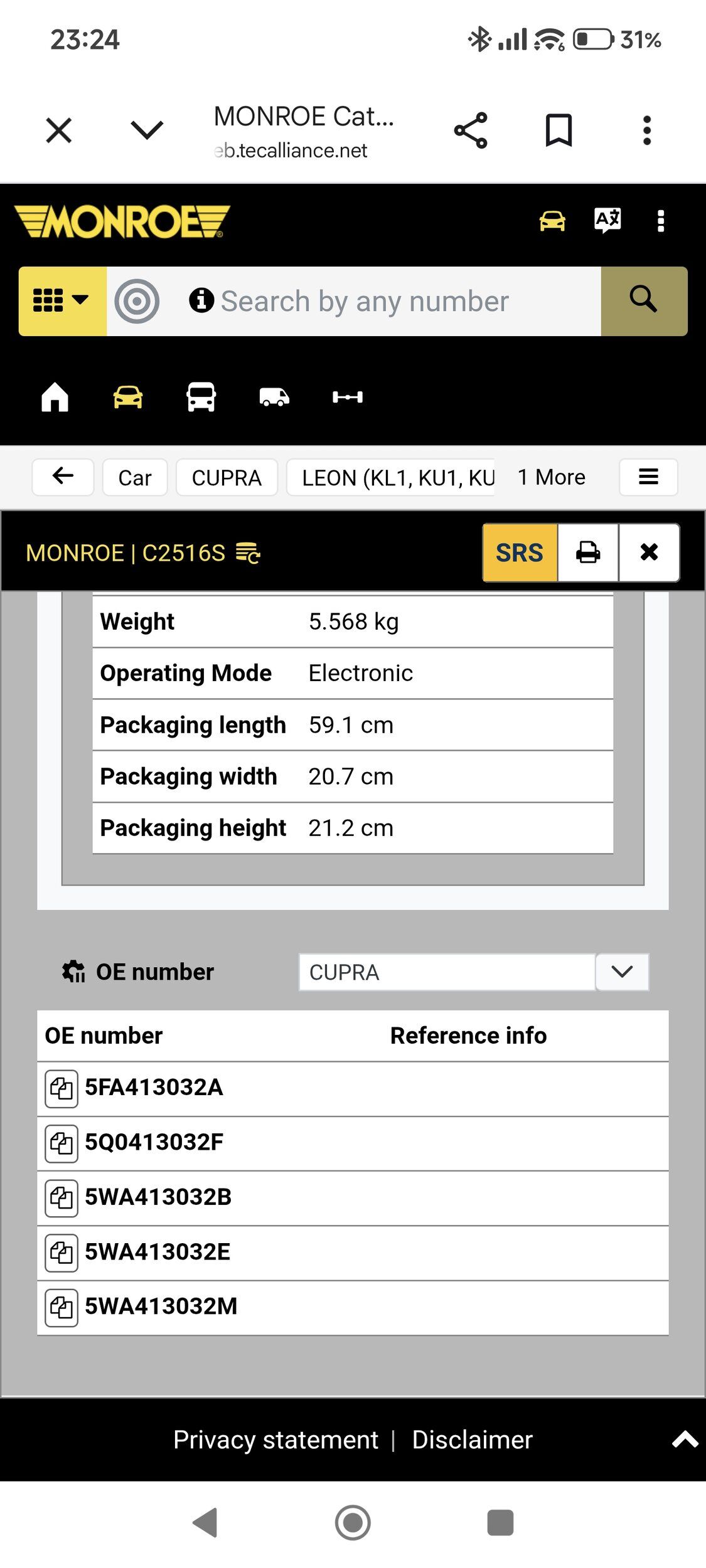Open the Privacy statement link
Image resolution: width=706 pixels, height=1568 pixels.
click(x=275, y=1439)
